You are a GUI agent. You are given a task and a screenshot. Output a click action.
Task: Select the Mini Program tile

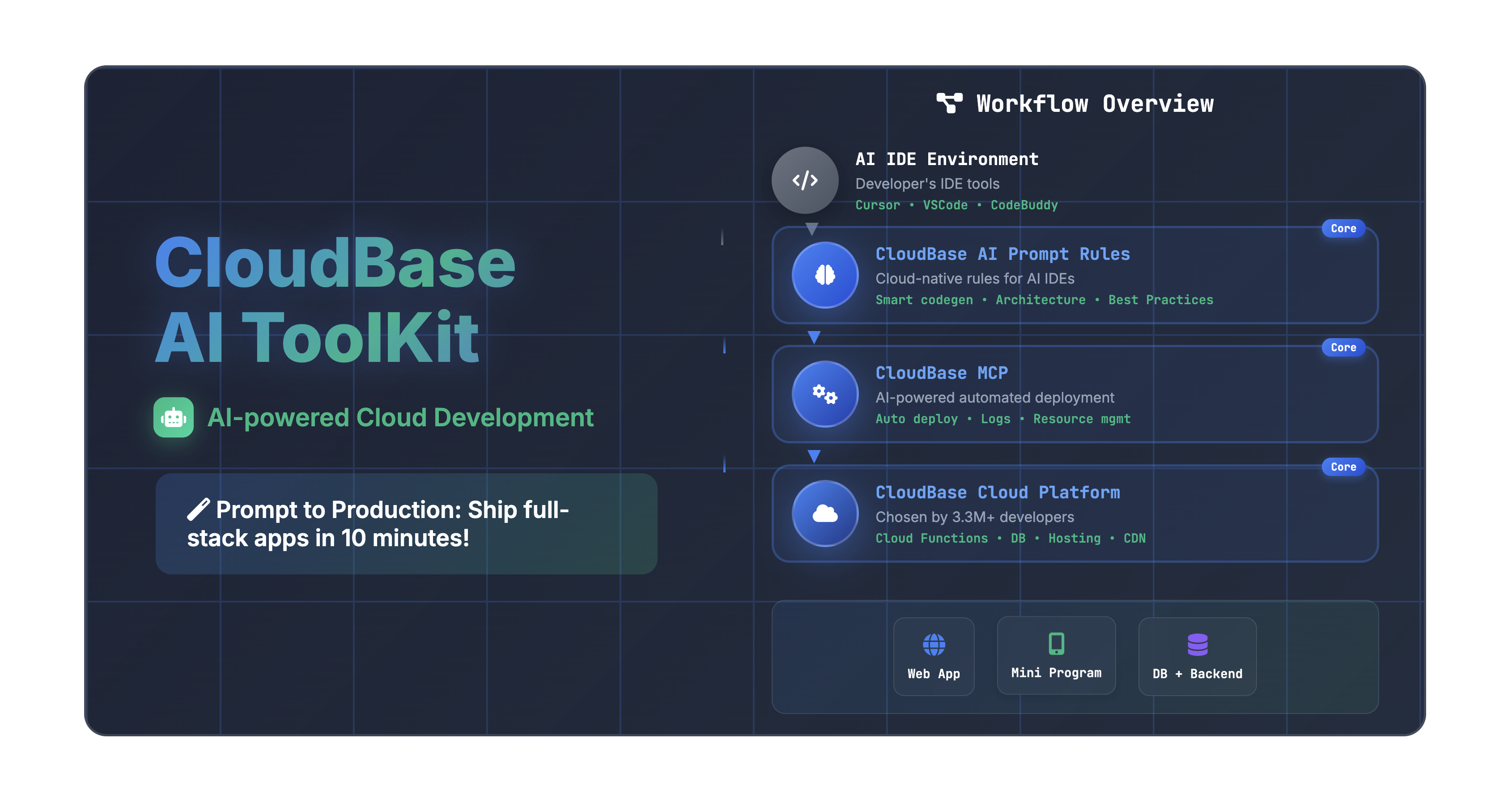pyautogui.click(x=1056, y=655)
